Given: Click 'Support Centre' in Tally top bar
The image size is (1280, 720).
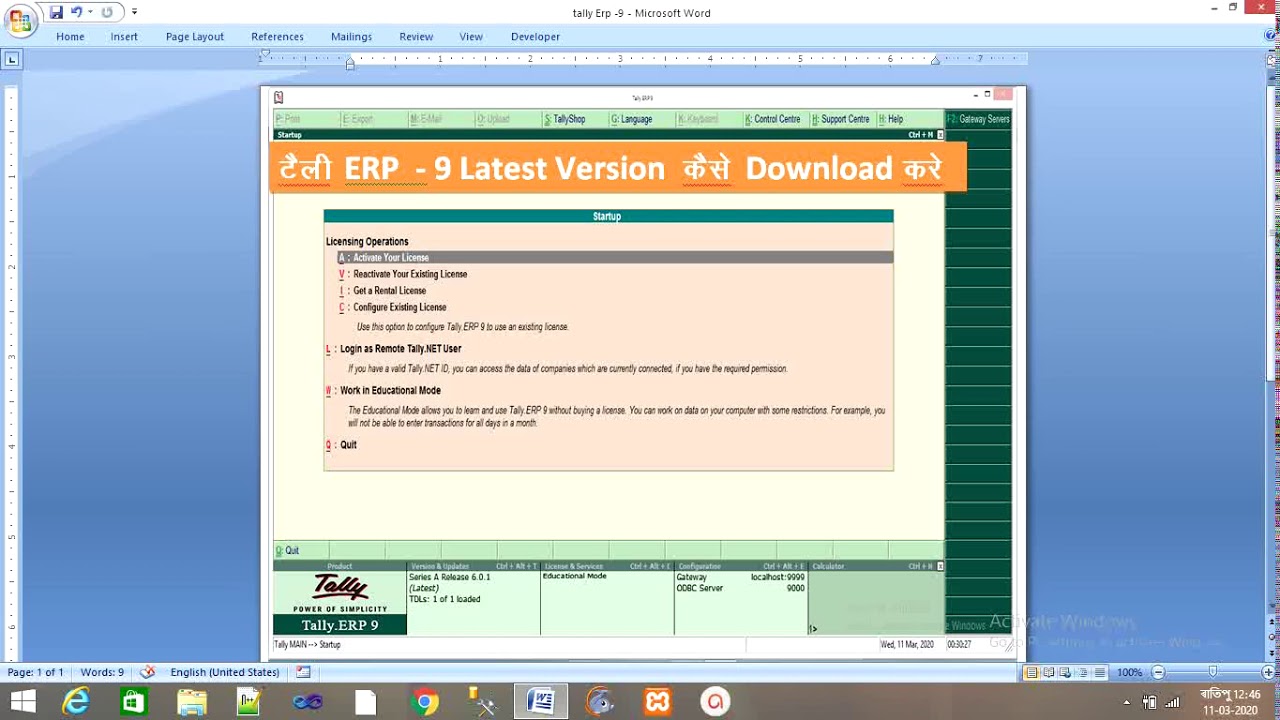Looking at the screenshot, I should pyautogui.click(x=845, y=119).
